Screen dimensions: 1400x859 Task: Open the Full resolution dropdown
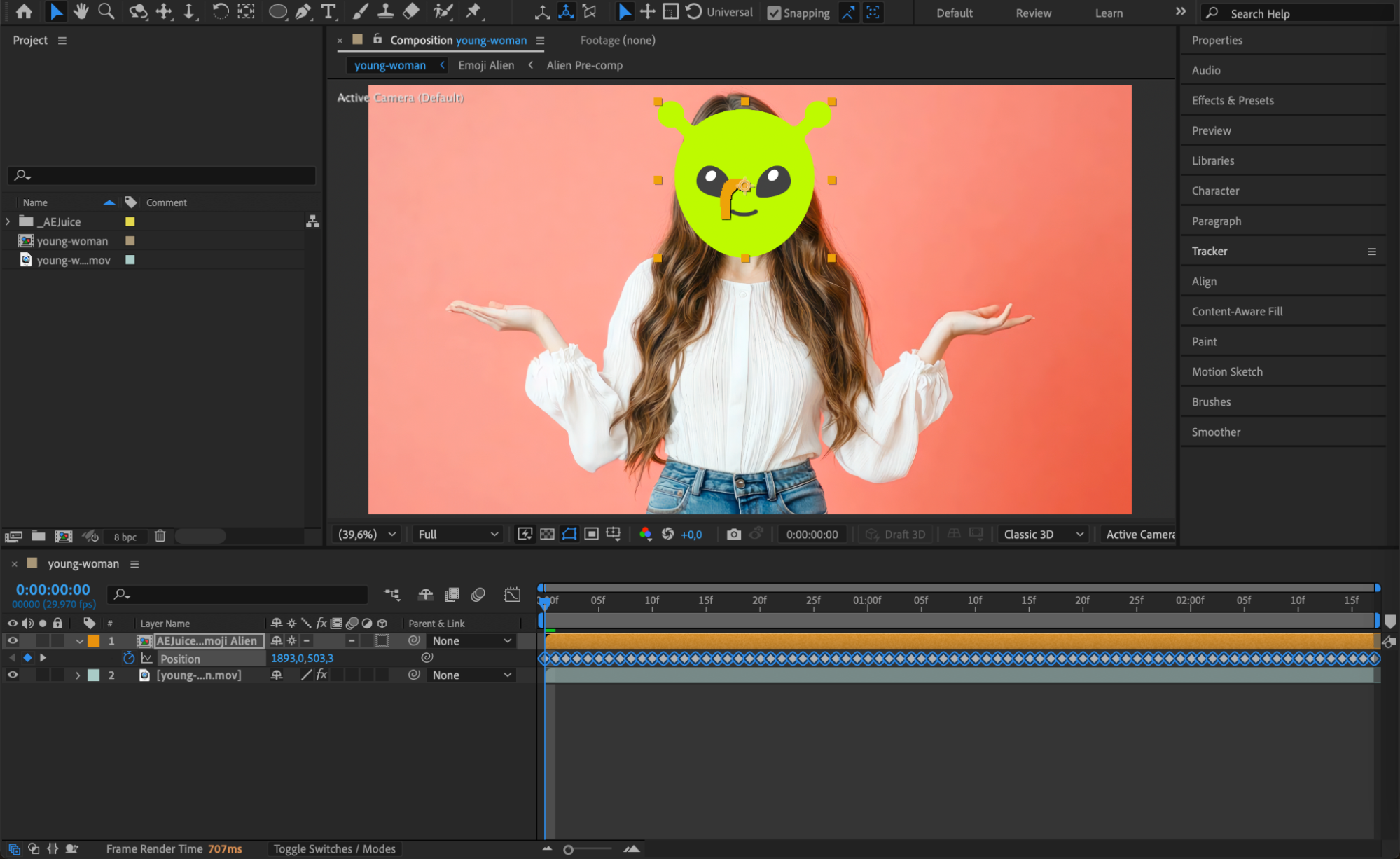tap(457, 534)
